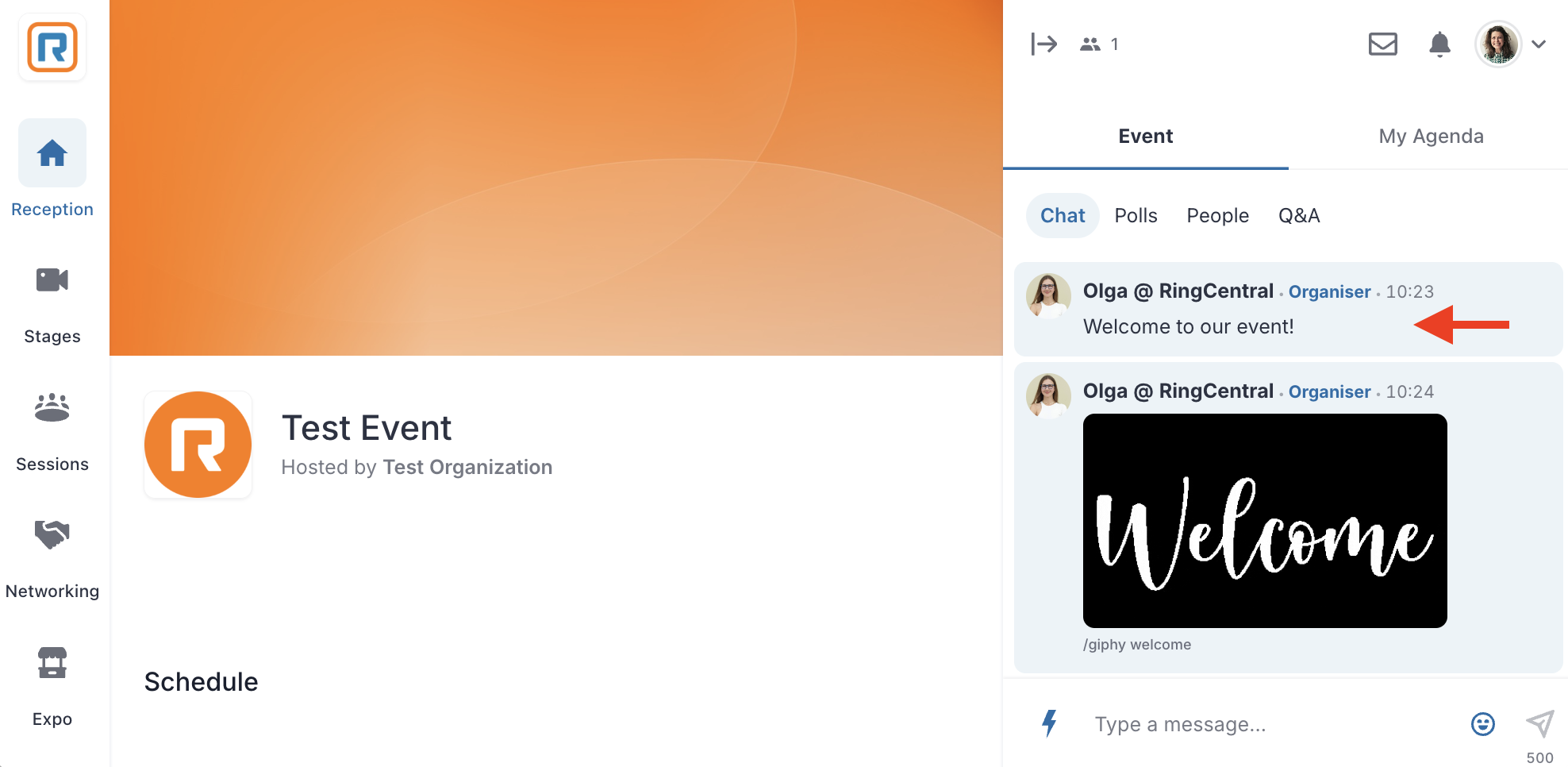Image resolution: width=1568 pixels, height=767 pixels.
Task: Switch to the My Agenda tab
Action: coord(1431,137)
